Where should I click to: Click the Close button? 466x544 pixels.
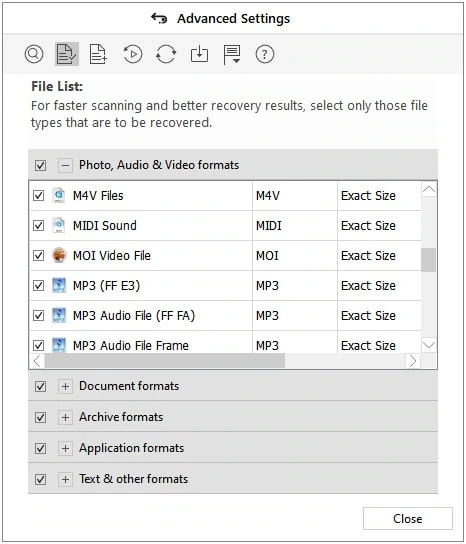click(408, 519)
